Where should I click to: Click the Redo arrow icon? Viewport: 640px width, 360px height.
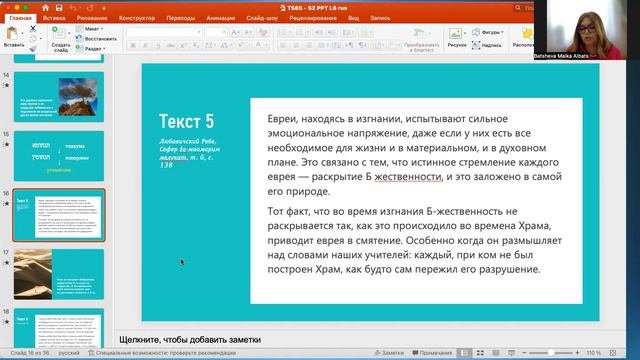click(90, 8)
